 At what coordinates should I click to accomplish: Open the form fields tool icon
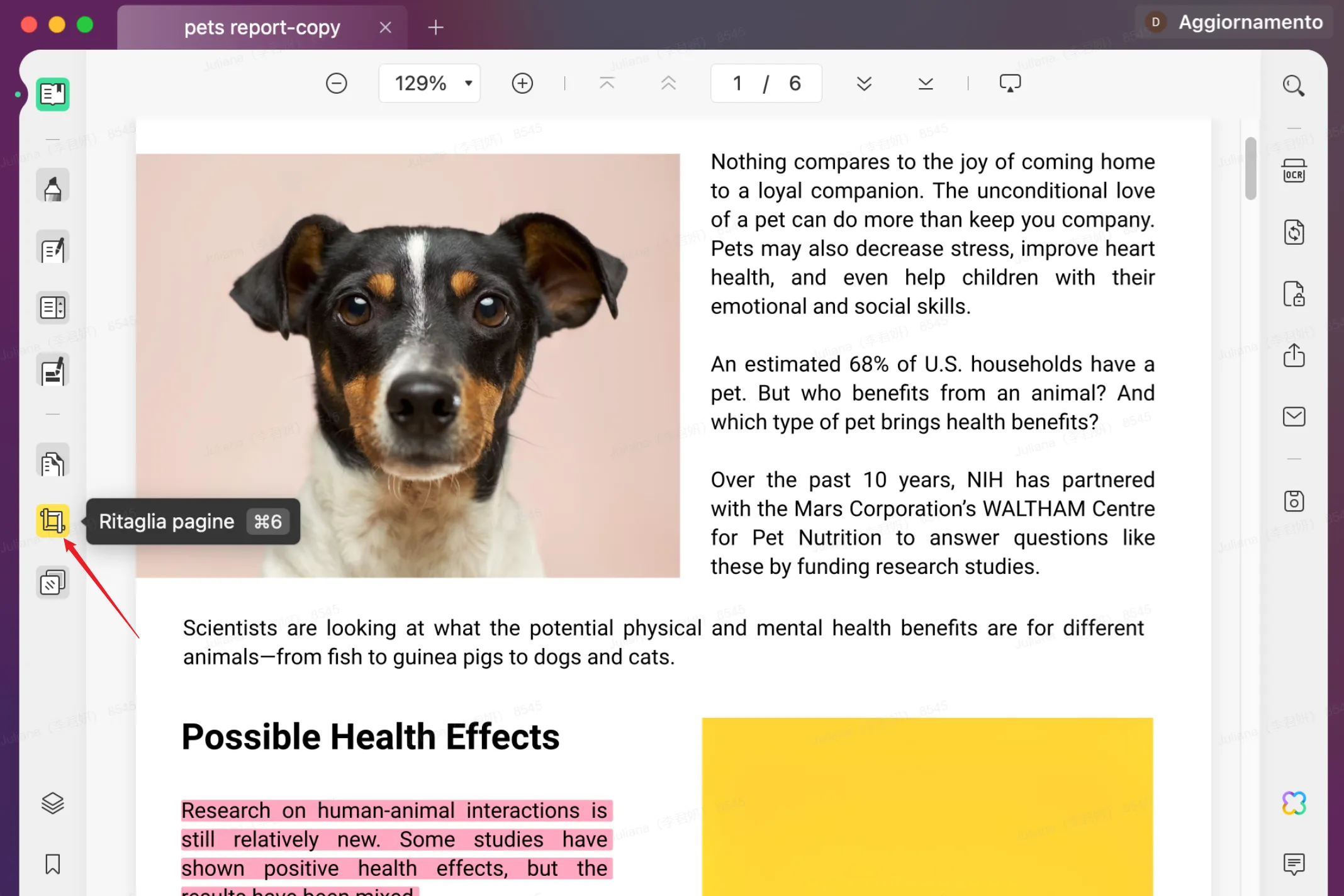coord(53,308)
